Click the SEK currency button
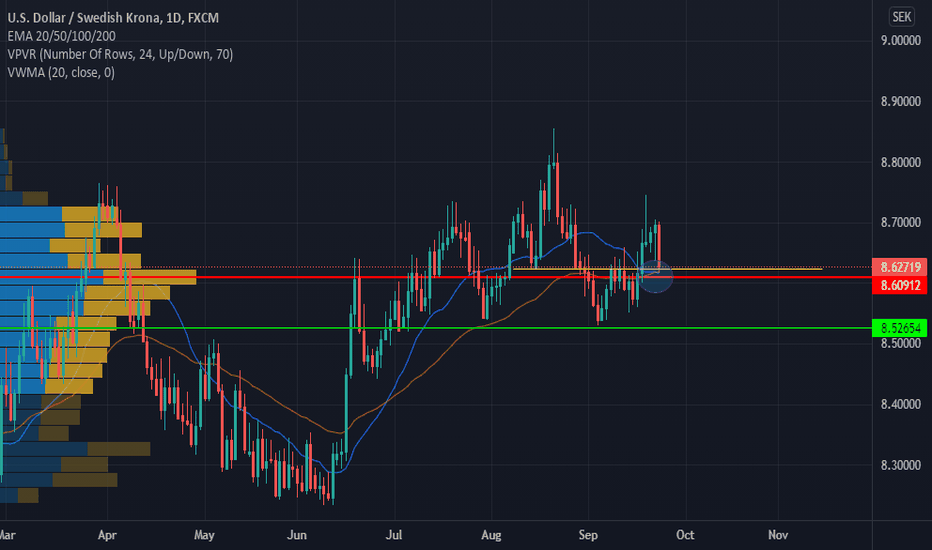 pyautogui.click(x=901, y=17)
